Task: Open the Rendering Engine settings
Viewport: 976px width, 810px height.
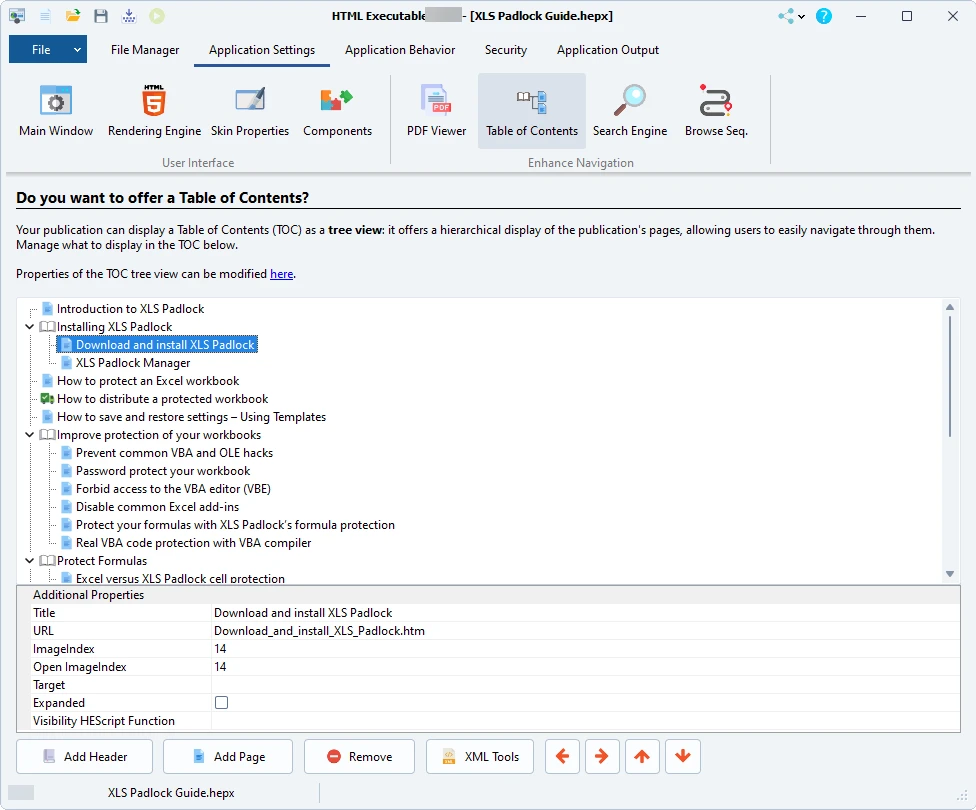Action: click(154, 111)
